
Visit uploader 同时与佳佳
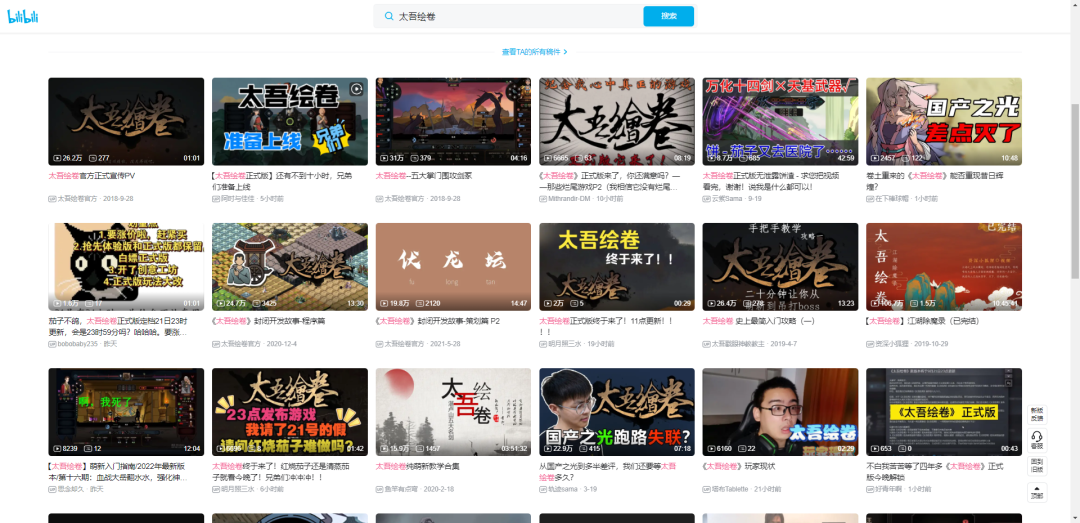tap(238, 198)
